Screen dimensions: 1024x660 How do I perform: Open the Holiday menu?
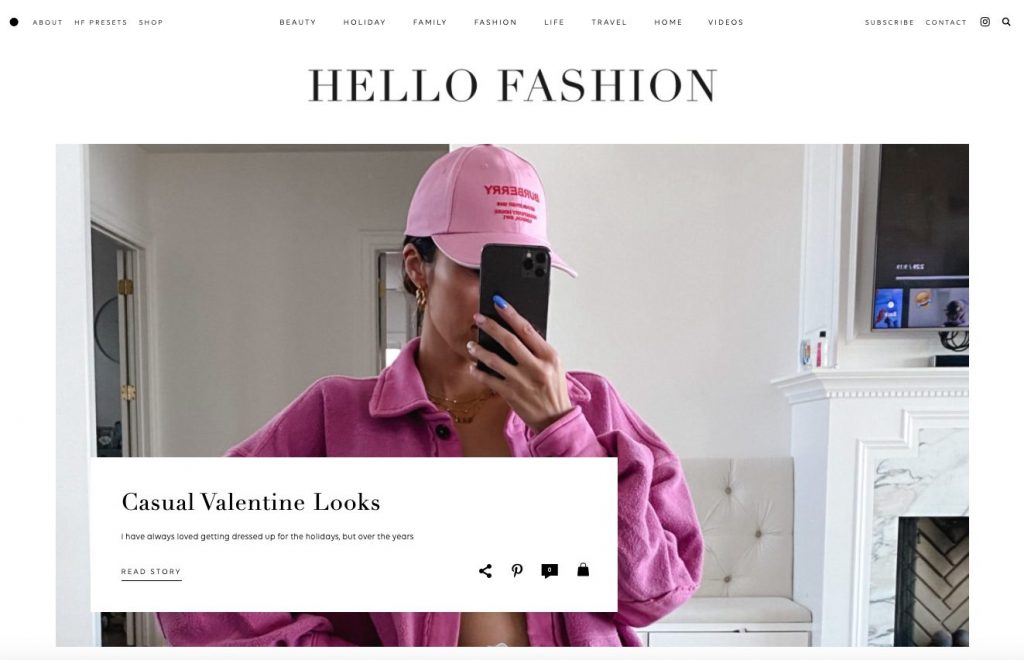[364, 22]
